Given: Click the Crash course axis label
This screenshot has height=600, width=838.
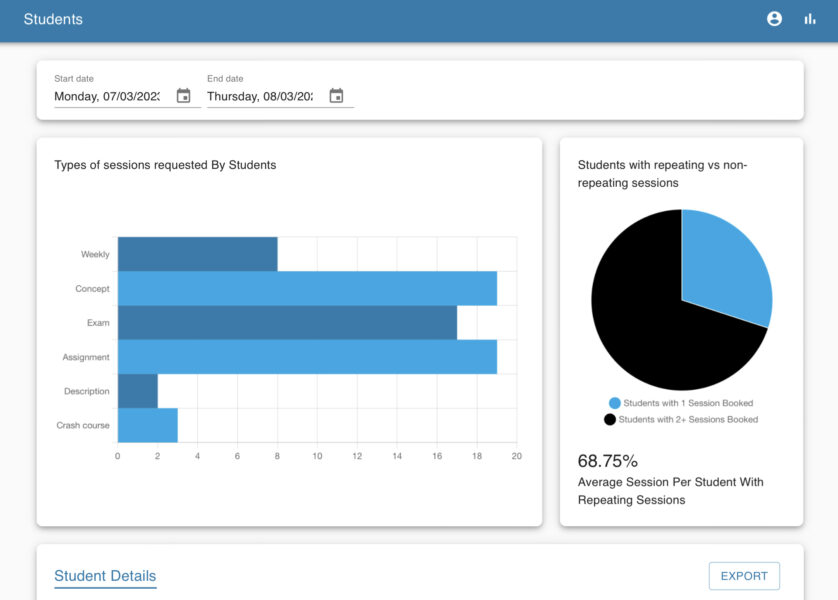Looking at the screenshot, I should point(83,425).
